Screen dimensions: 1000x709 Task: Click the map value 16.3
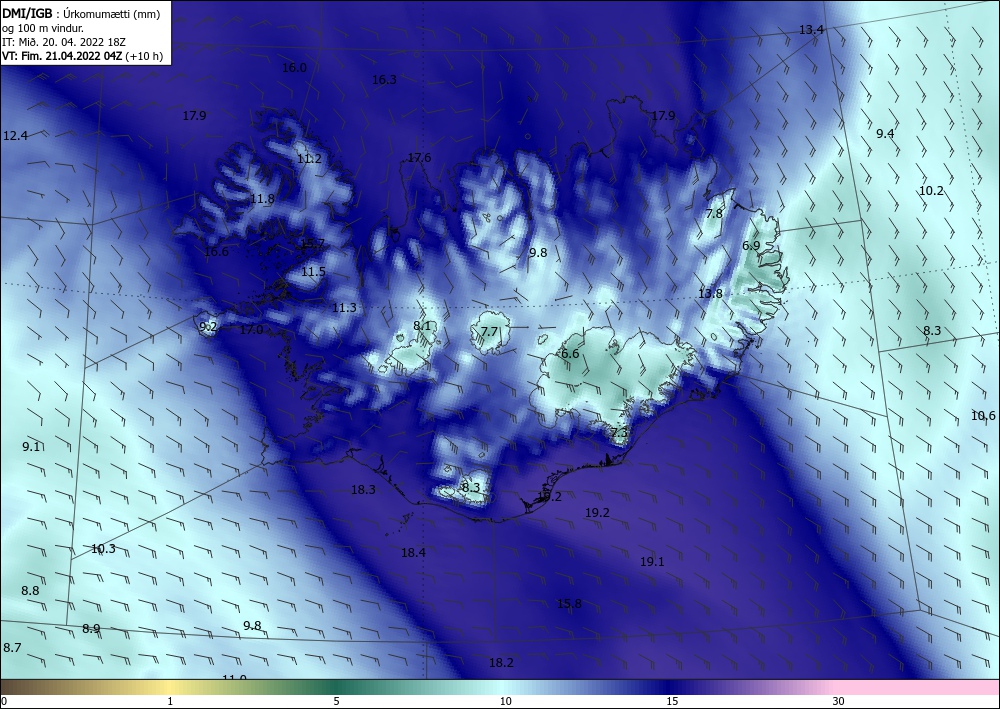pyautogui.click(x=384, y=80)
